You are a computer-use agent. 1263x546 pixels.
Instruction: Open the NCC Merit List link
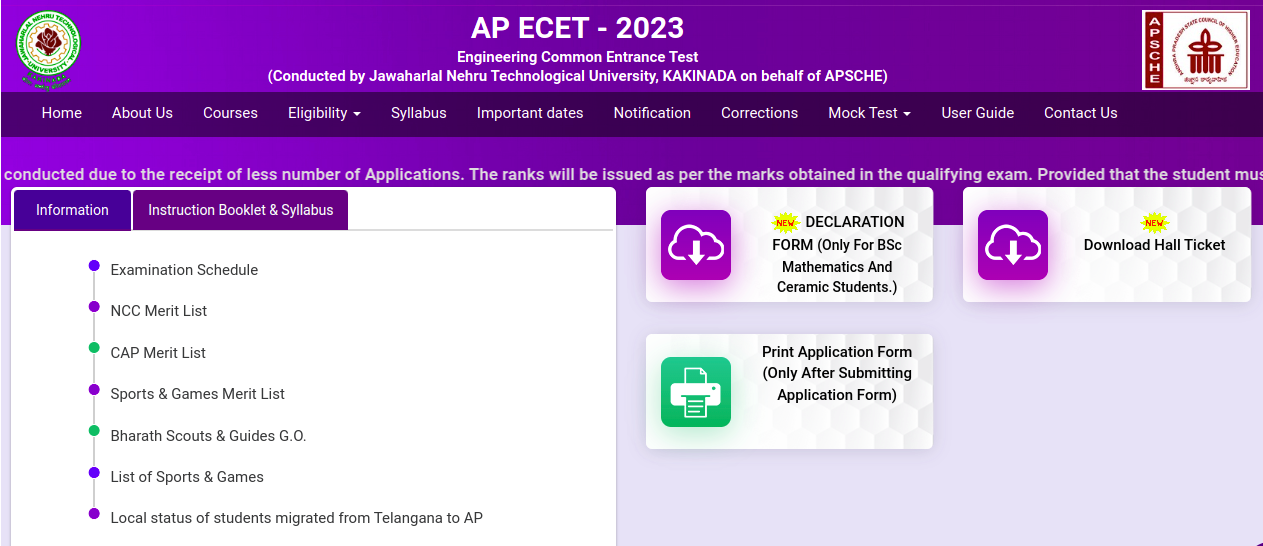coord(159,311)
